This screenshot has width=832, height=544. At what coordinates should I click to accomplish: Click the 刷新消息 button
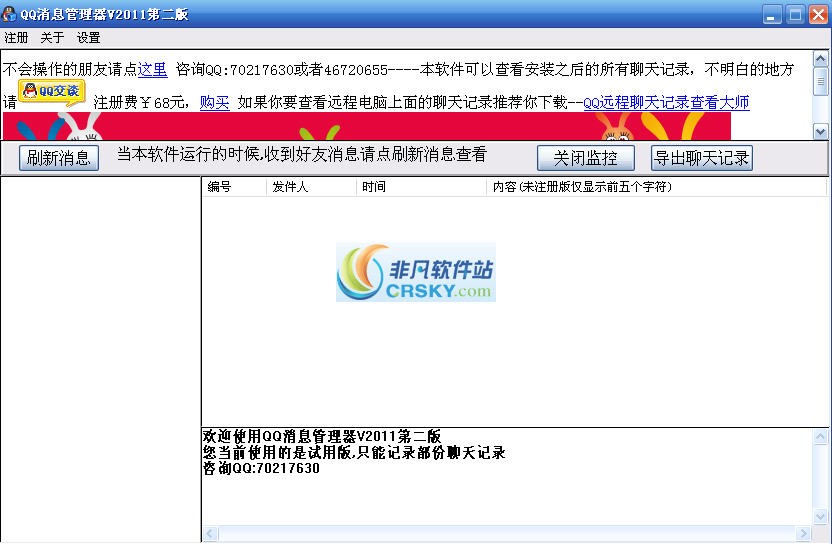click(x=59, y=158)
